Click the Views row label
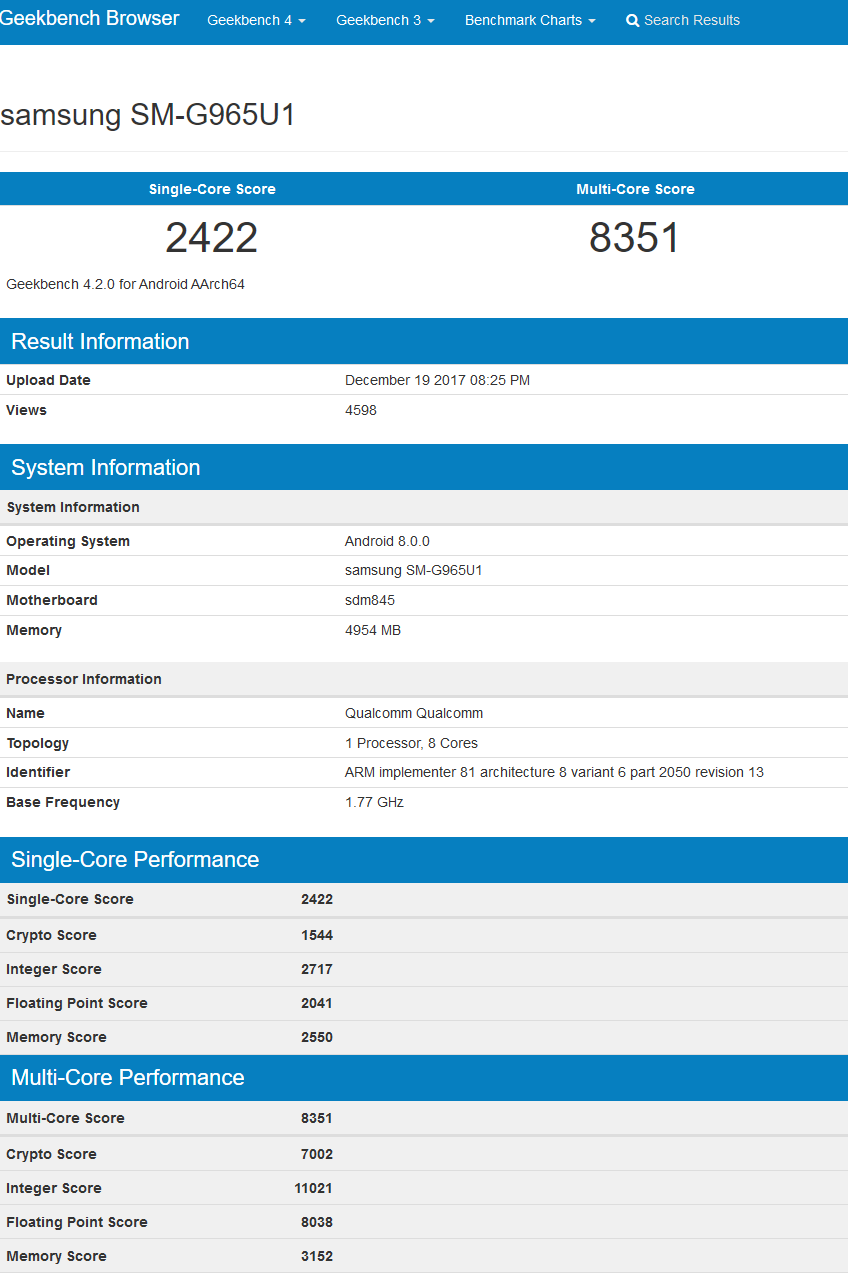 tap(26, 410)
